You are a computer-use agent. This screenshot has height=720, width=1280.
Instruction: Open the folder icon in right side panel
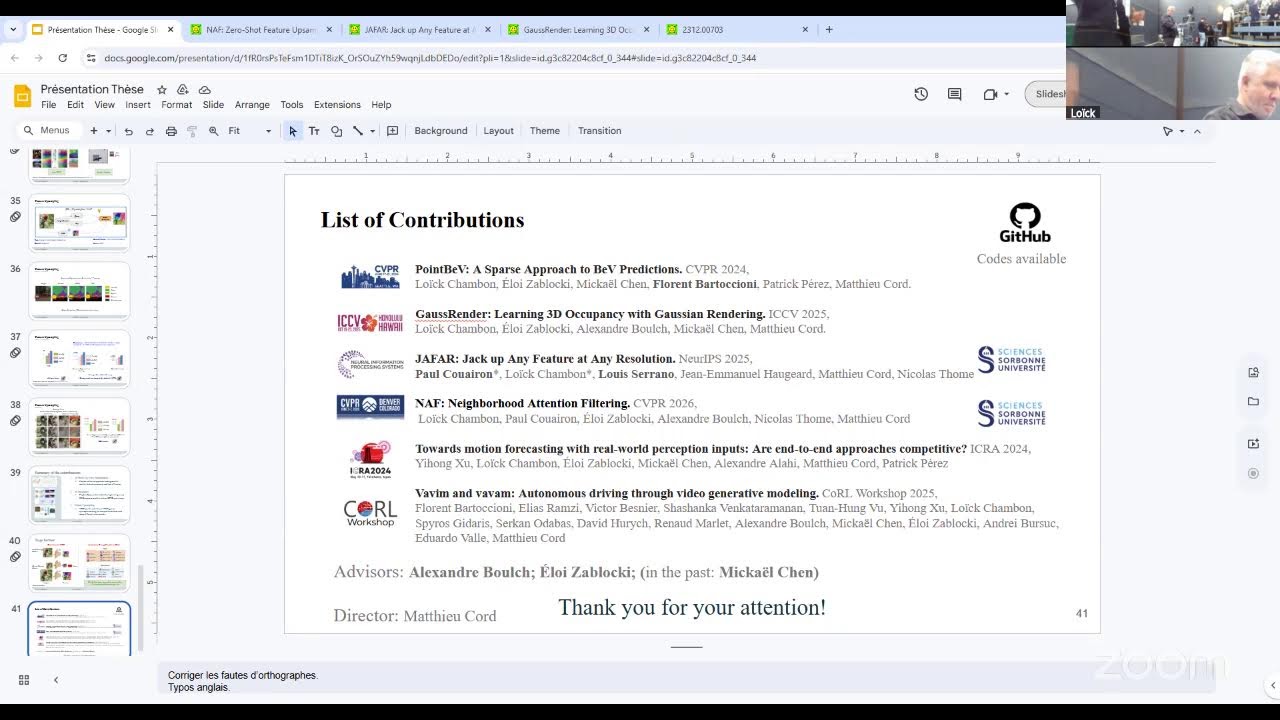pyautogui.click(x=1253, y=402)
